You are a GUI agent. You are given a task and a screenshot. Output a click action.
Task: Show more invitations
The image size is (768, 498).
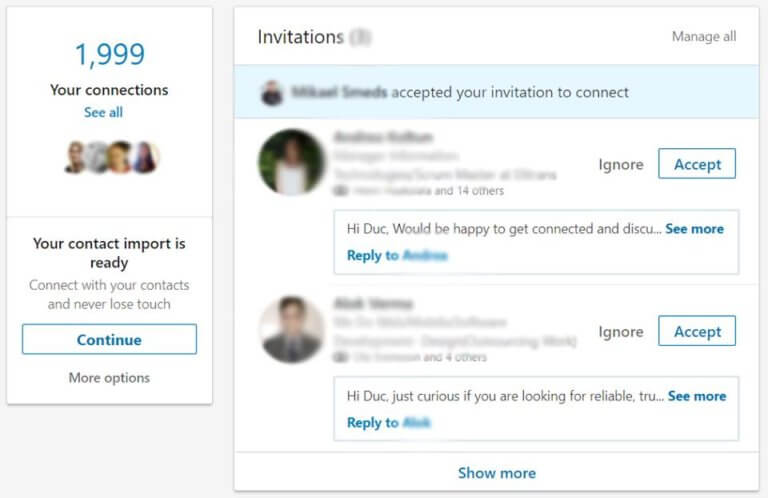click(x=497, y=473)
